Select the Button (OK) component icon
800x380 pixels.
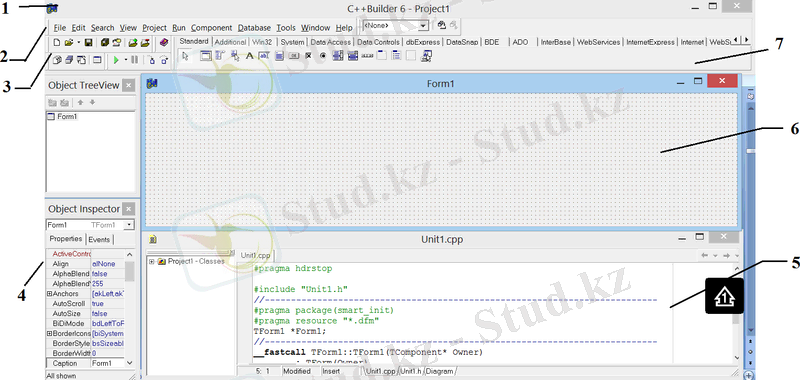click(x=293, y=56)
